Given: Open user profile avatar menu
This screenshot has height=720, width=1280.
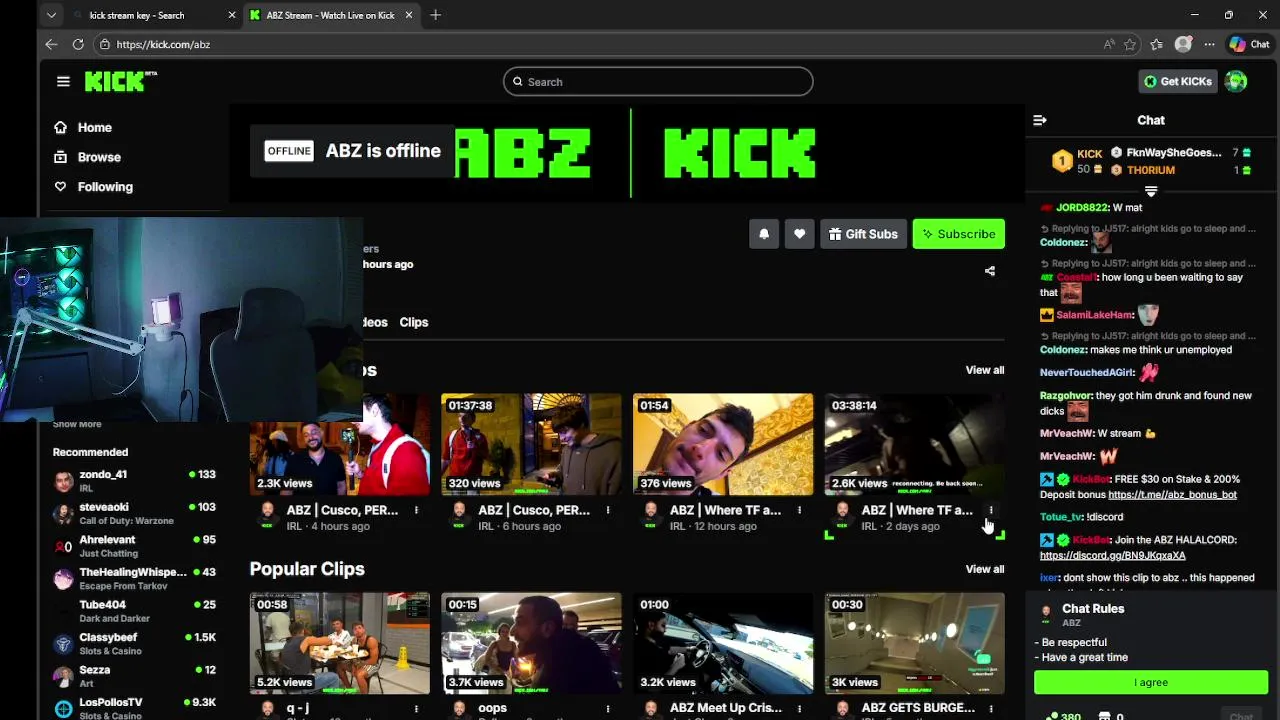Looking at the screenshot, I should (1236, 82).
